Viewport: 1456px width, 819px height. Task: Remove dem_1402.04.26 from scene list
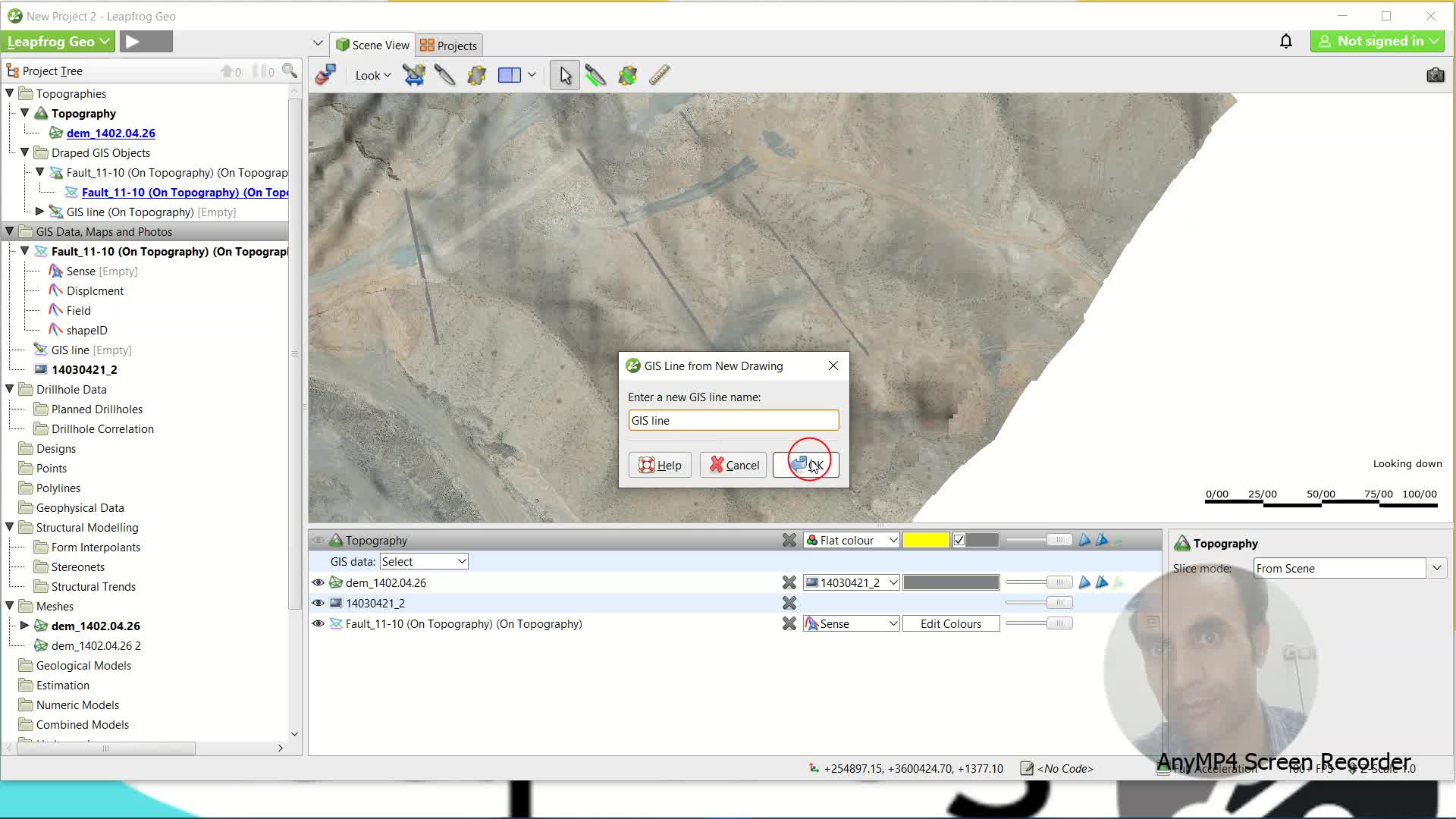789,582
